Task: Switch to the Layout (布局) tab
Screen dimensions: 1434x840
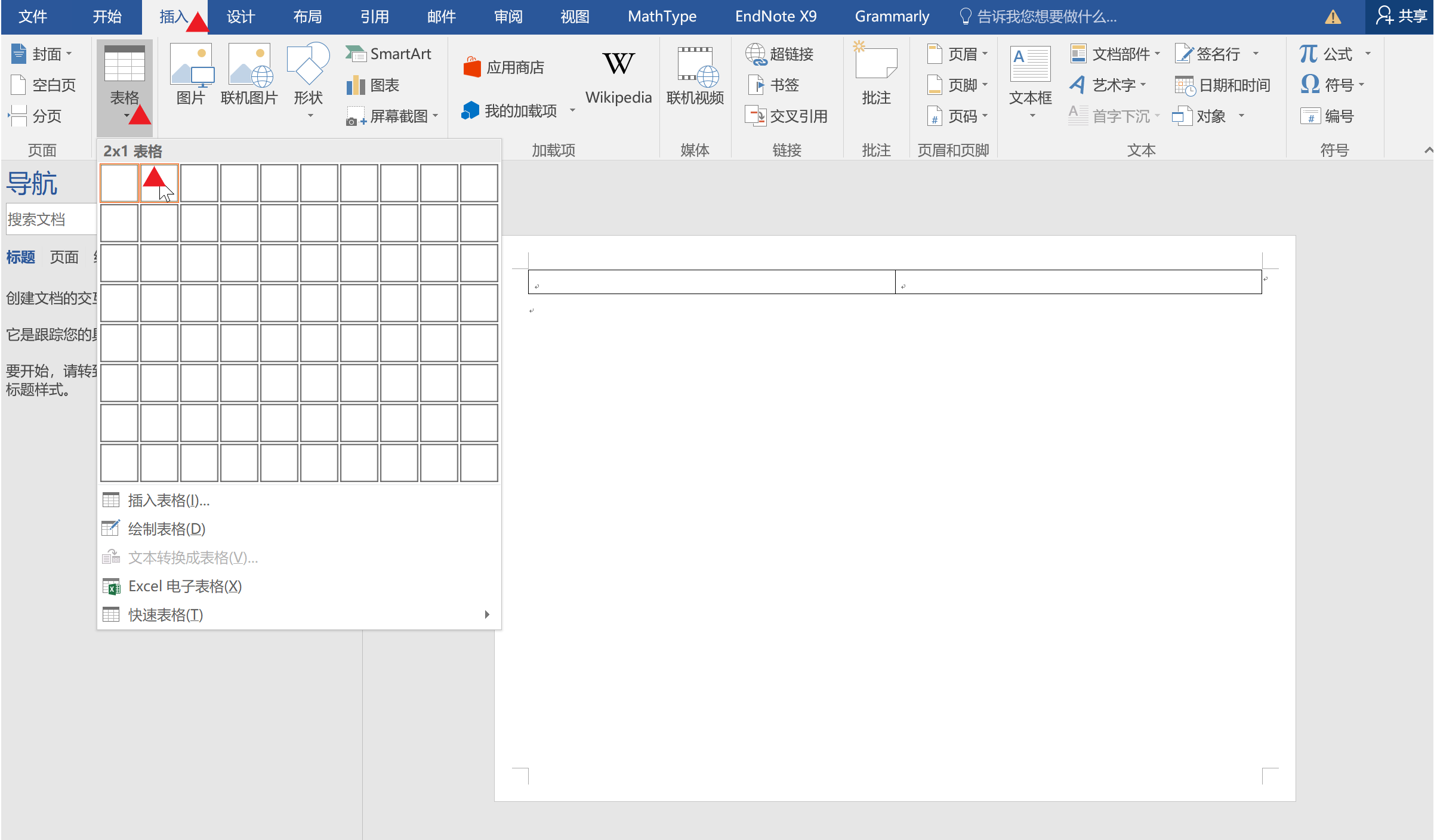Action: [308, 17]
